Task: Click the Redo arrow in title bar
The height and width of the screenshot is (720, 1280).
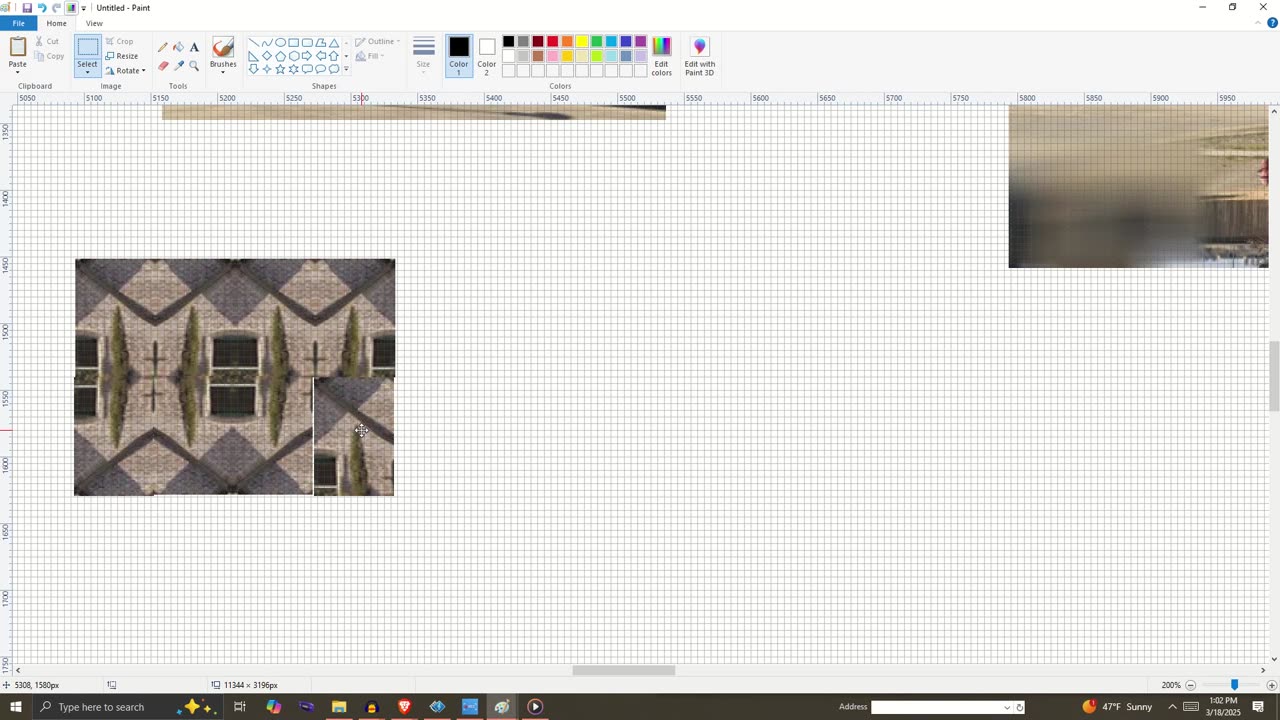Action: 56,8
